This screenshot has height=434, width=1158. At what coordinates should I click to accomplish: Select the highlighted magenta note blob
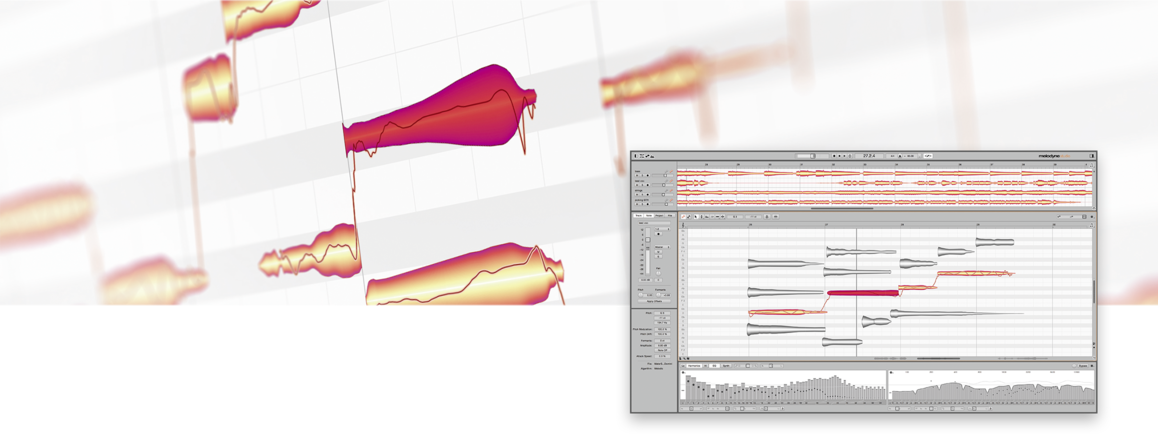click(x=860, y=292)
